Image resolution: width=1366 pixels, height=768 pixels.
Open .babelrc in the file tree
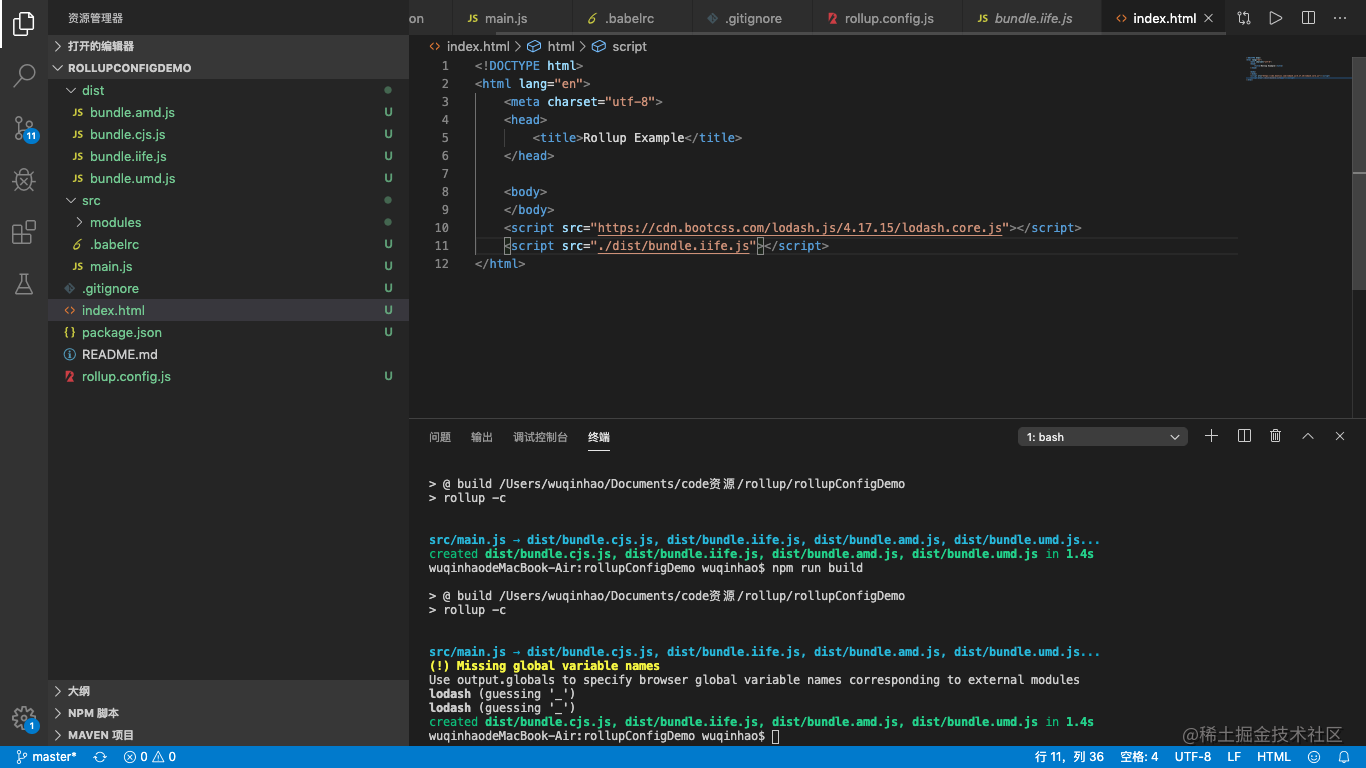[x=228, y=244]
